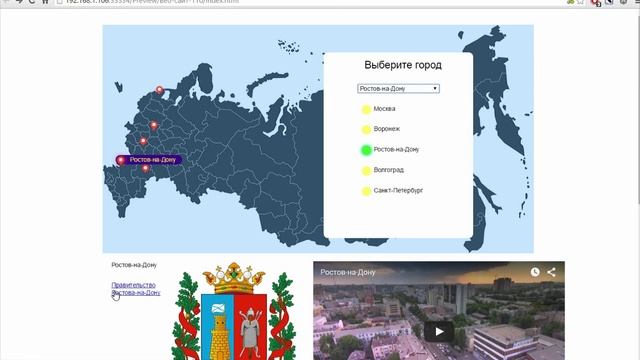640x360 pixels.
Task: Click the Rostov coat of arms image
Action: [x=234, y=311]
